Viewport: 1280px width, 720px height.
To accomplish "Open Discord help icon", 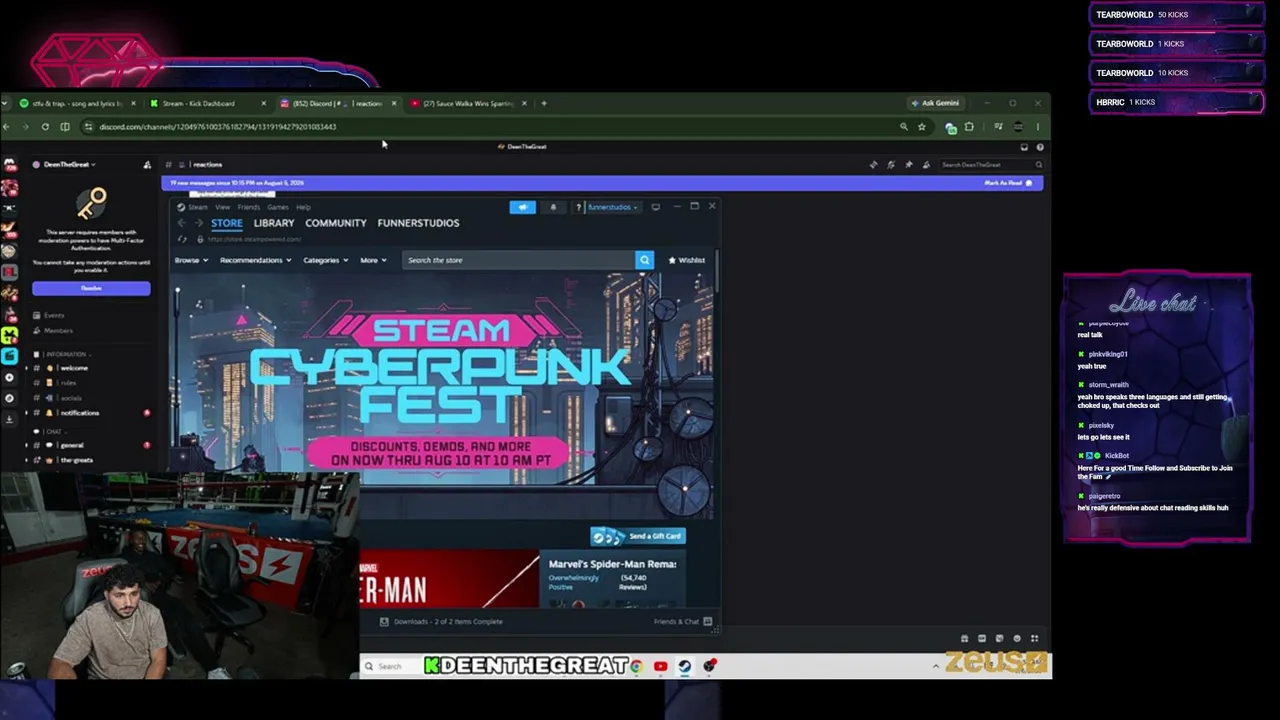I will (x=1040, y=147).
